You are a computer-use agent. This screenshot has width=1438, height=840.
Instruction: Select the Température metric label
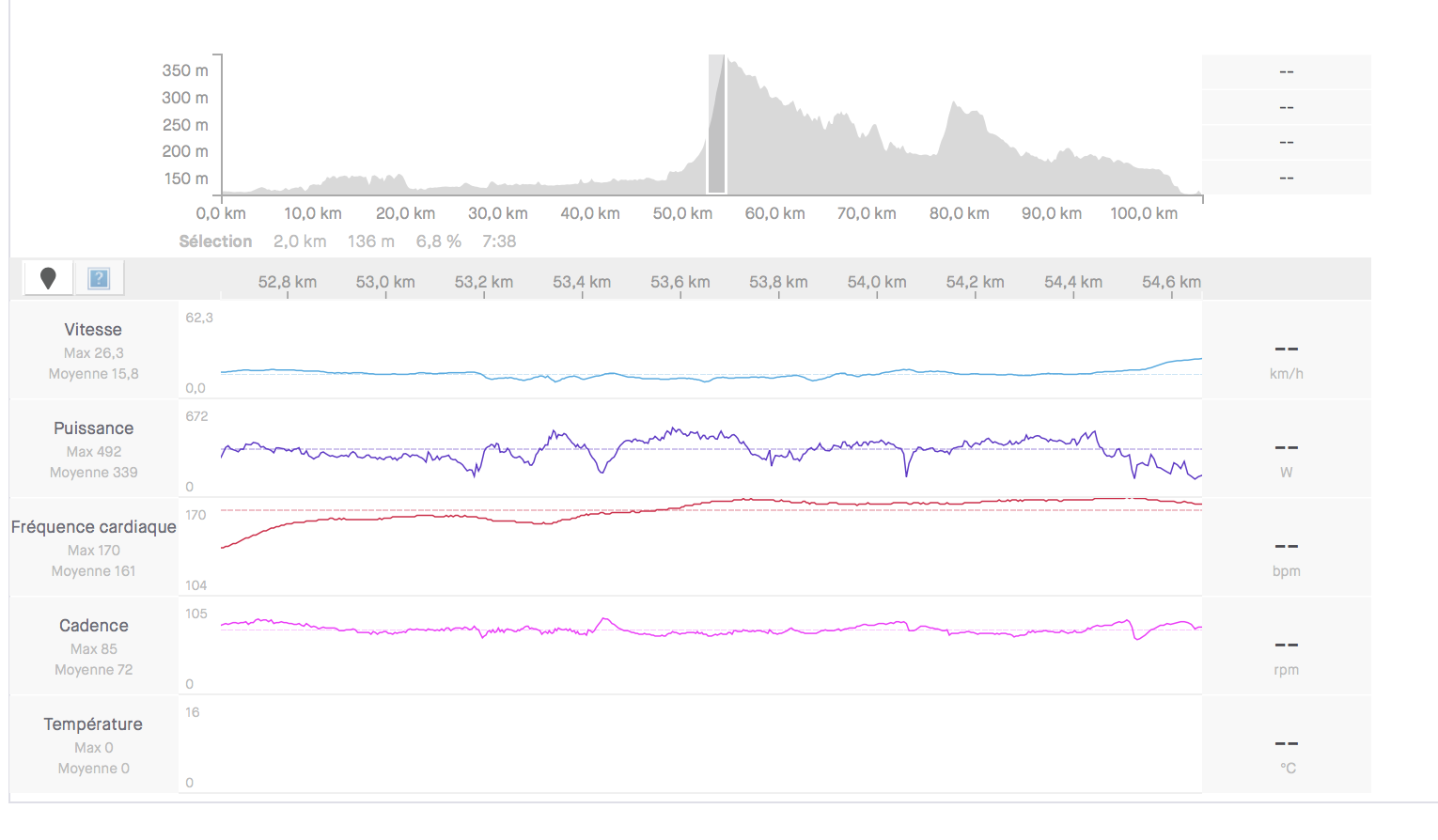[93, 724]
